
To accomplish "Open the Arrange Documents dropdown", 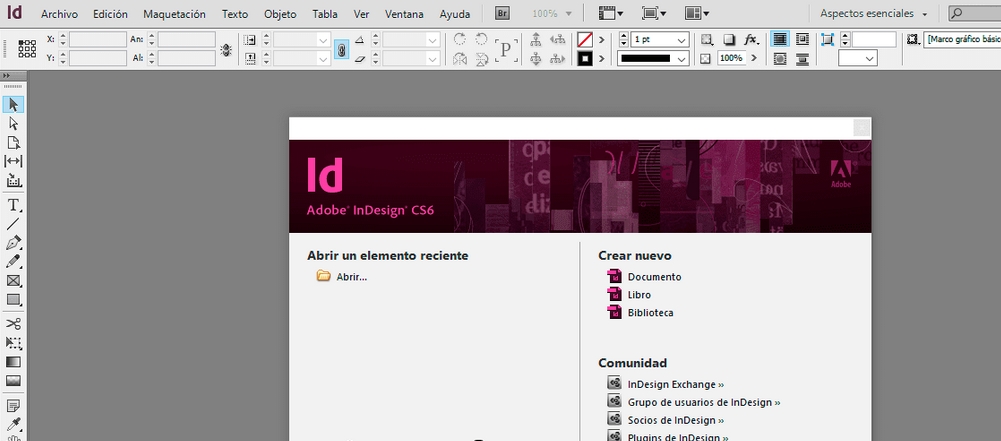I will tap(696, 13).
